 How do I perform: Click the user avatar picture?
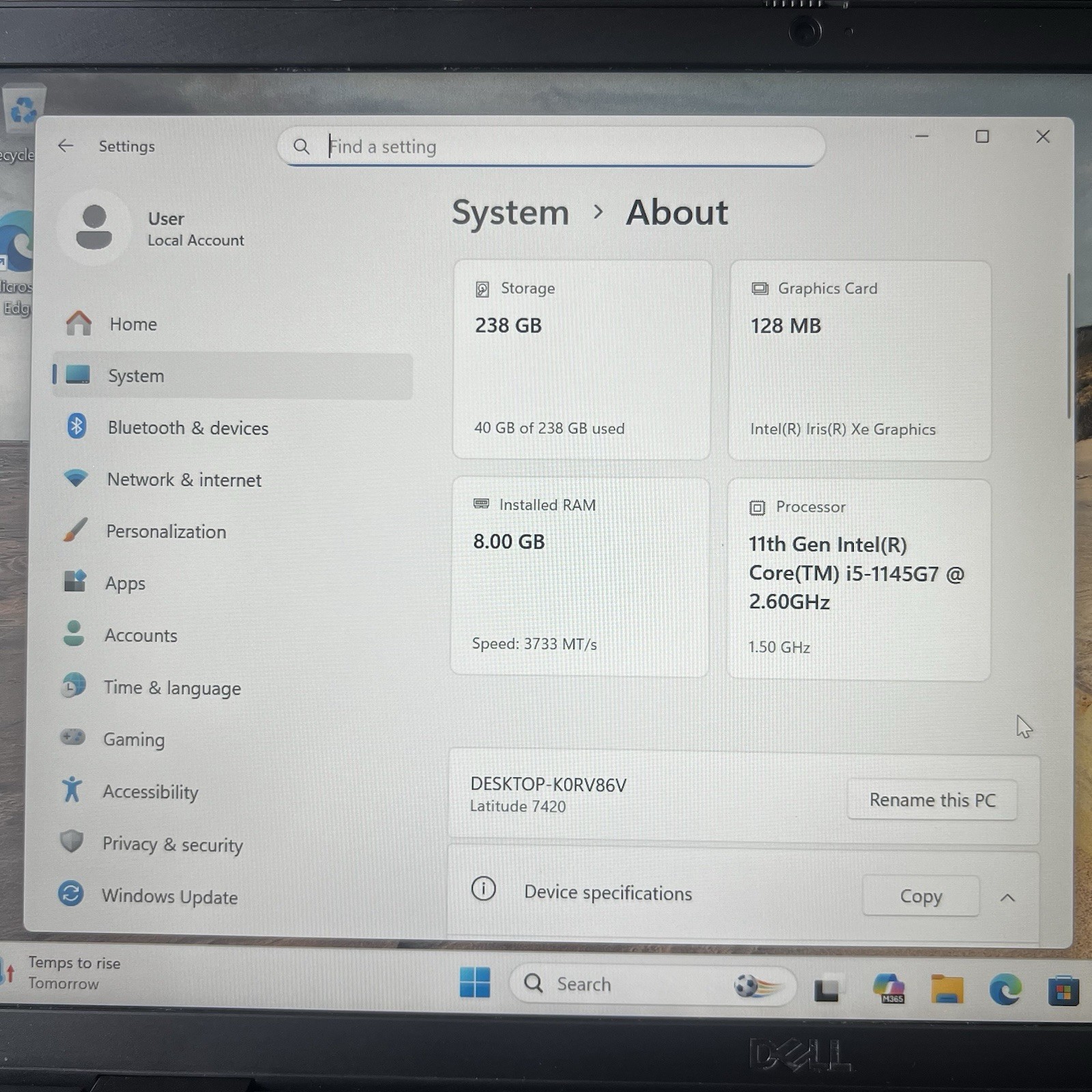(x=94, y=227)
